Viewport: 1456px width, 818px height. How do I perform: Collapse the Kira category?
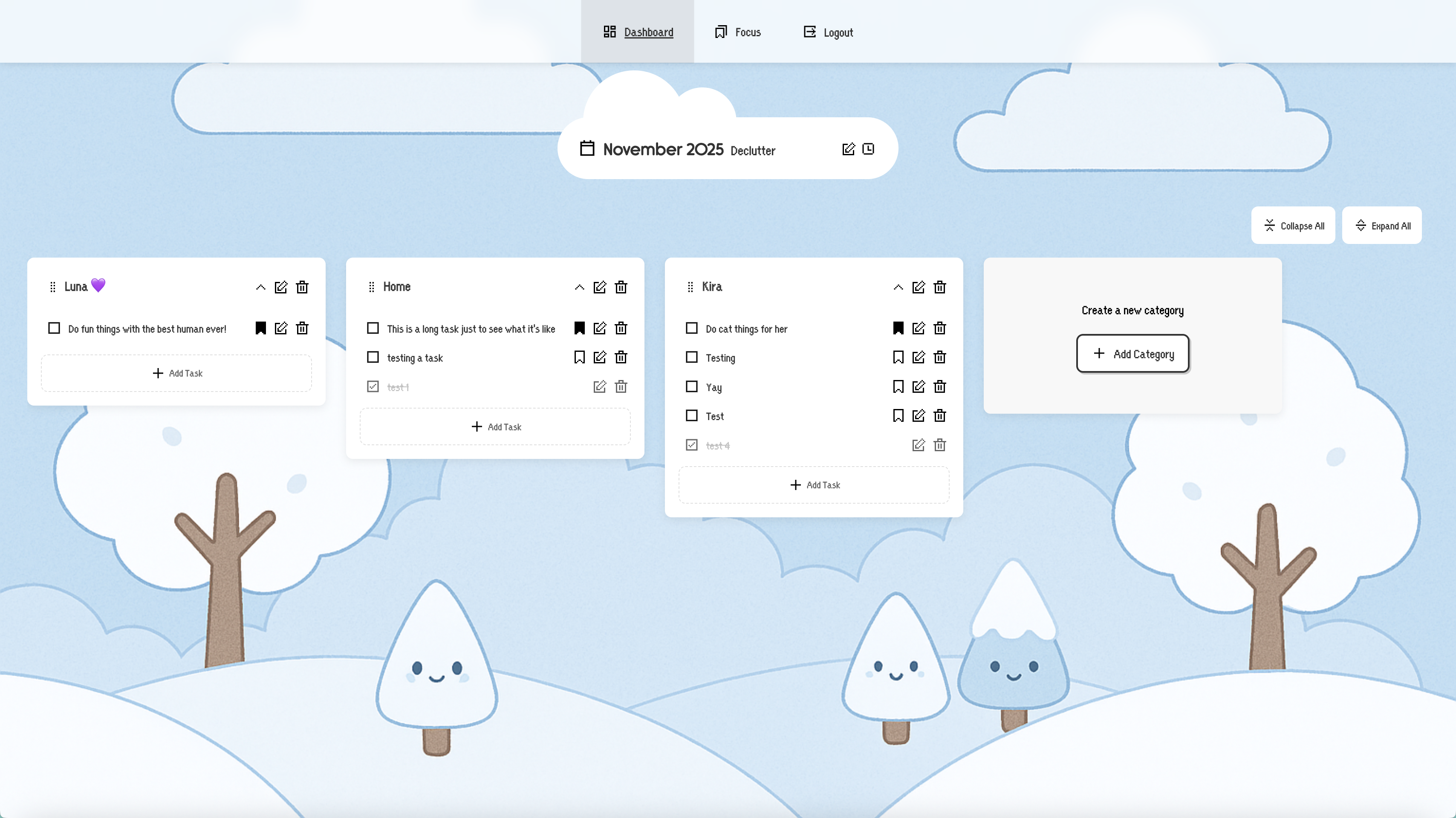point(898,287)
